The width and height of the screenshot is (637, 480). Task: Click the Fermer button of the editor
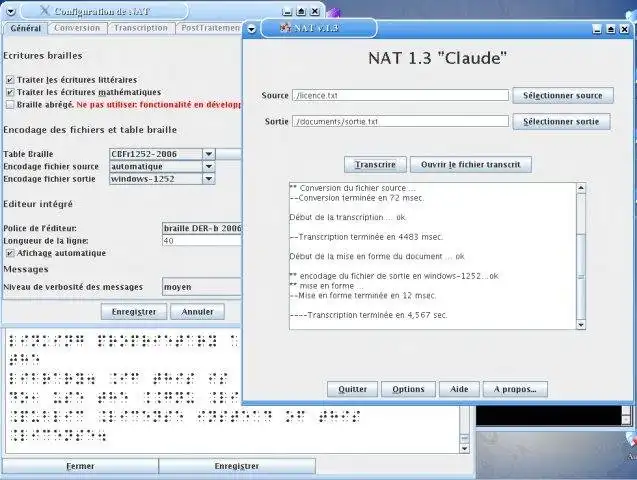click(80, 466)
